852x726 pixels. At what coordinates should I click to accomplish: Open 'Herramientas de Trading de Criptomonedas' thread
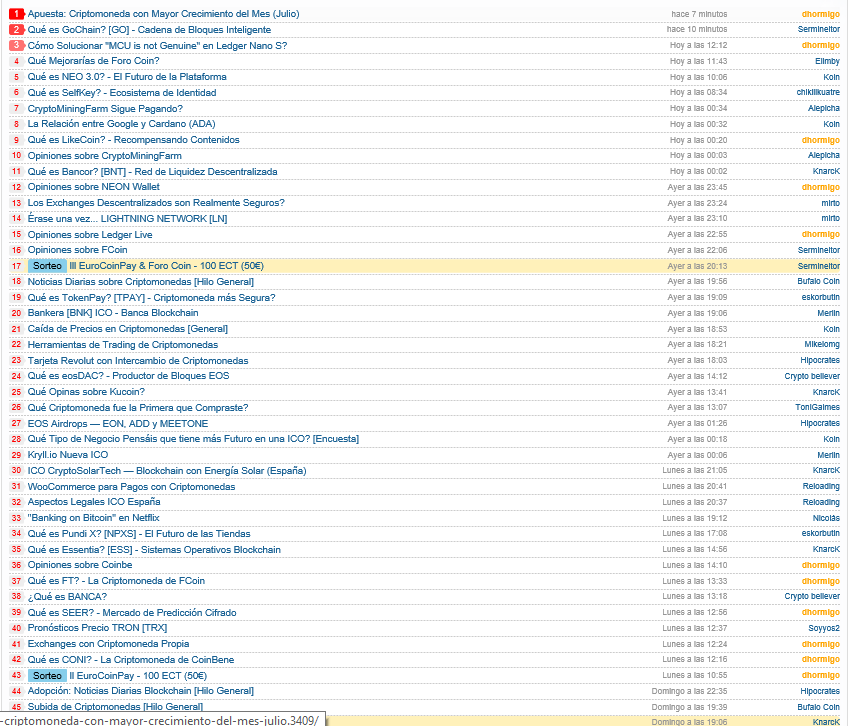coord(123,345)
